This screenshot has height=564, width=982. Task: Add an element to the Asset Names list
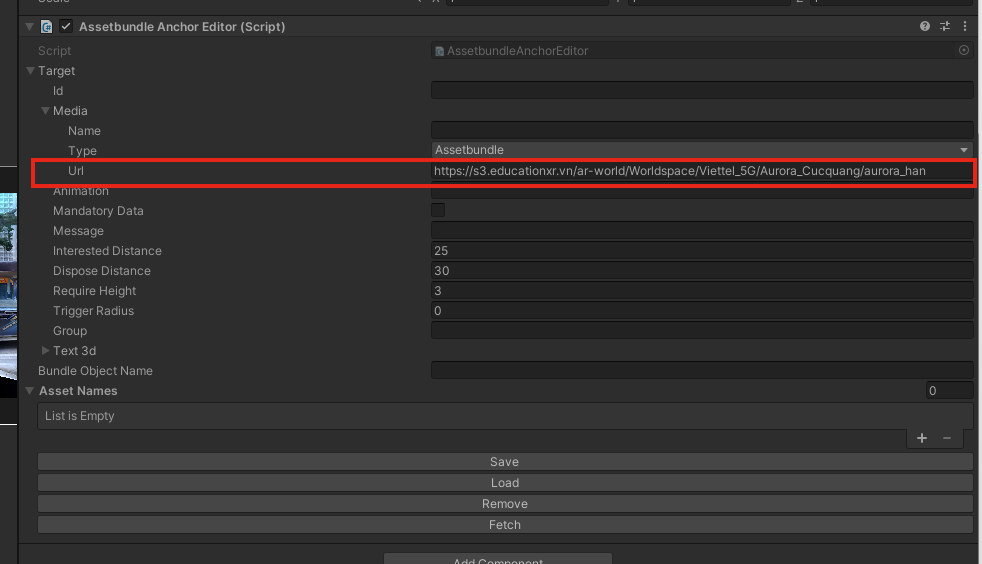921,438
